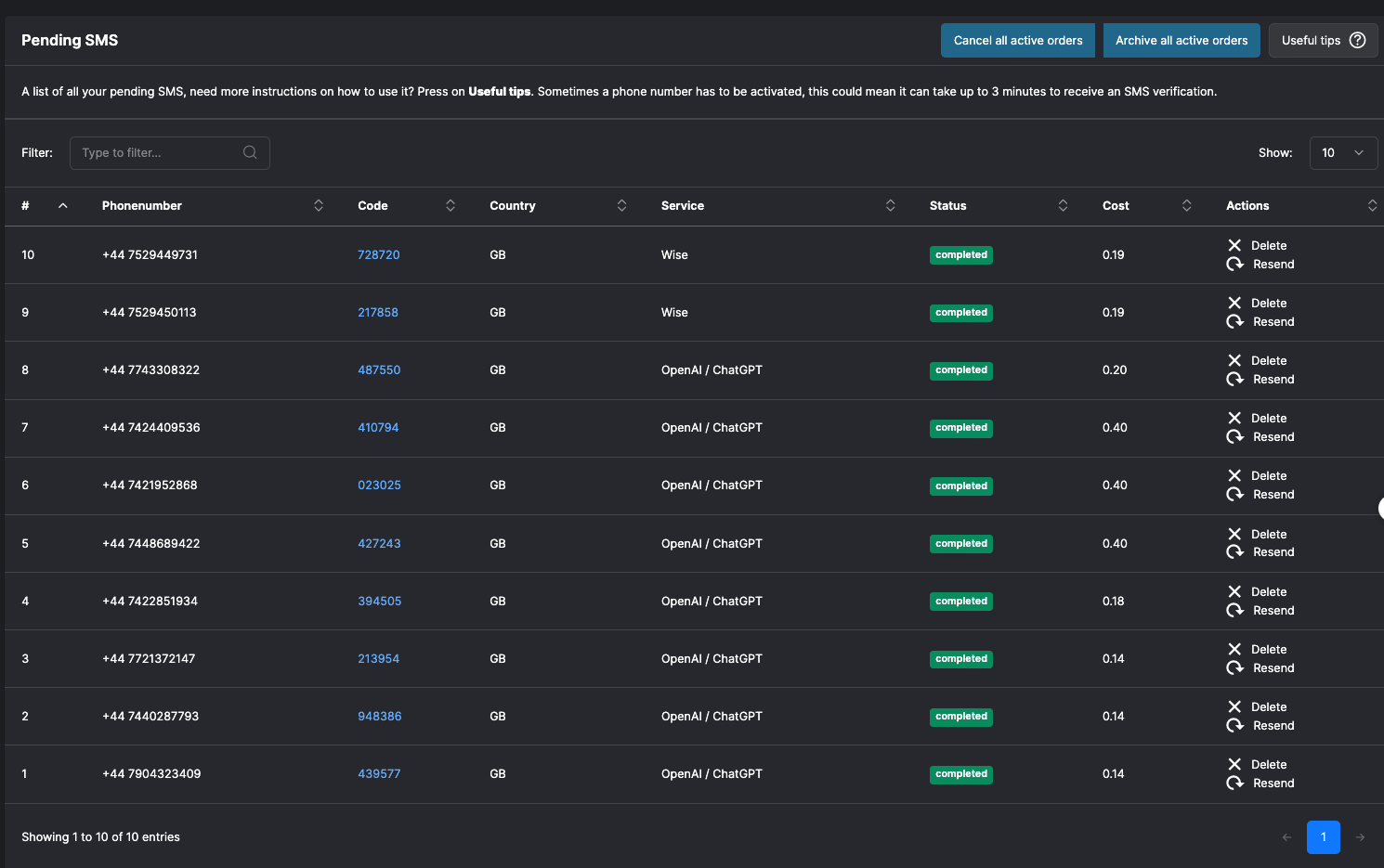The width and height of the screenshot is (1384, 868).
Task: Sort table by Phonenumber column
Action: coord(319,205)
